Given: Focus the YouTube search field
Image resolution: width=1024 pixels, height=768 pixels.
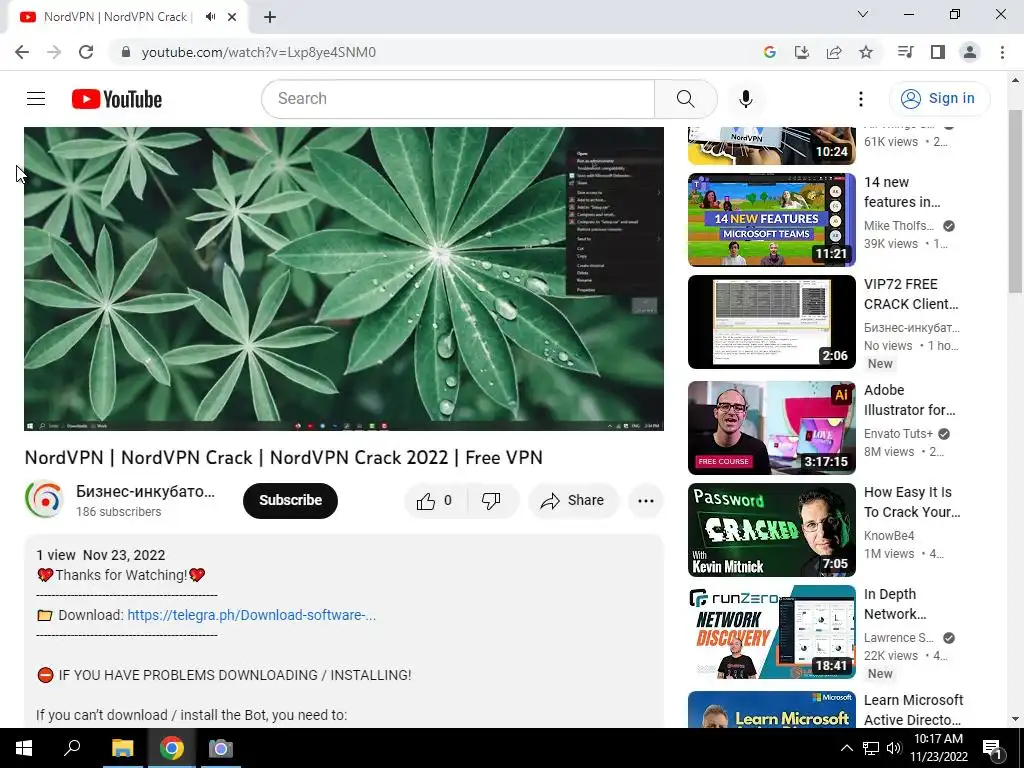Looking at the screenshot, I should 458,99.
